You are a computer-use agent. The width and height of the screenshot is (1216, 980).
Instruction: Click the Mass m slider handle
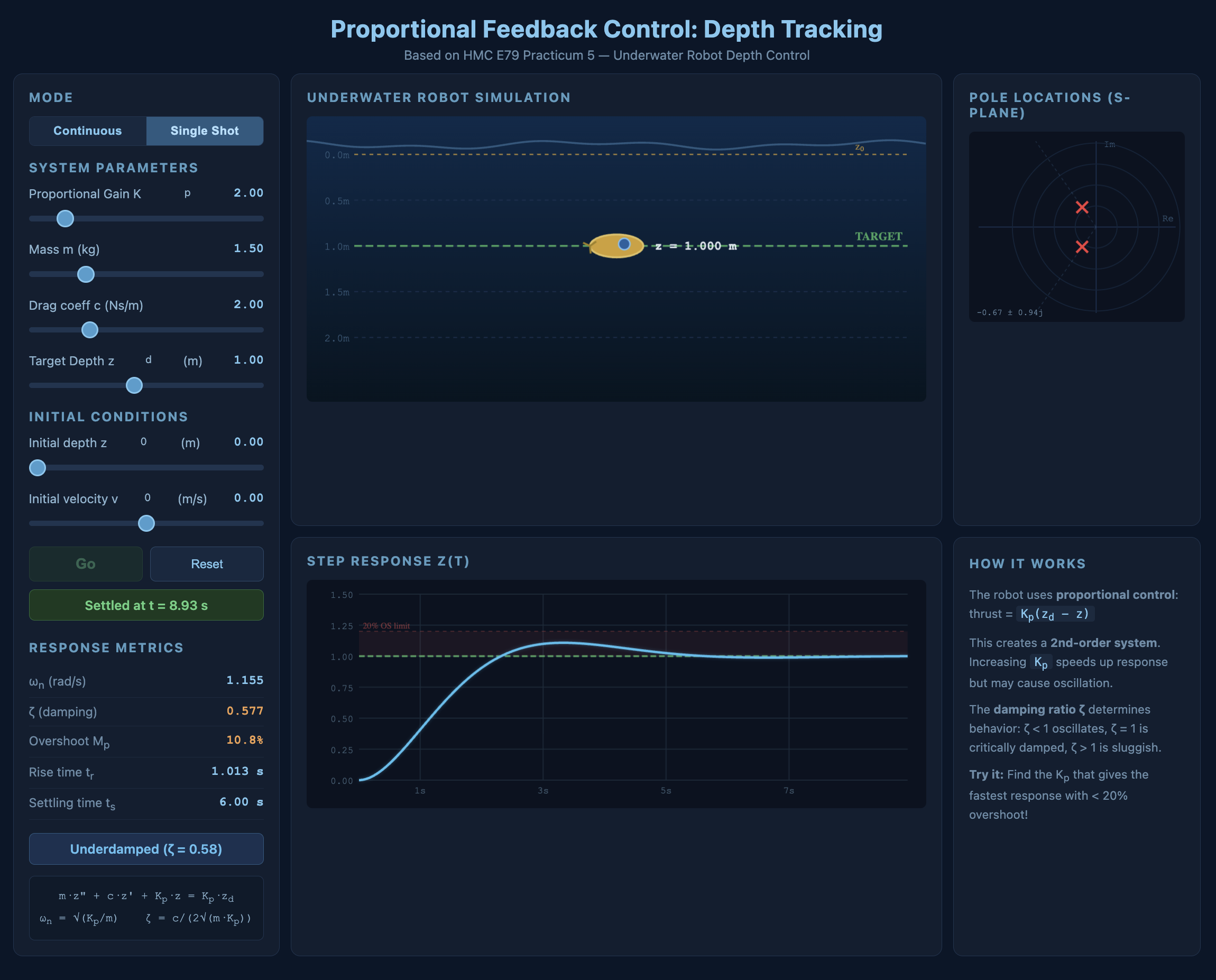click(x=86, y=274)
